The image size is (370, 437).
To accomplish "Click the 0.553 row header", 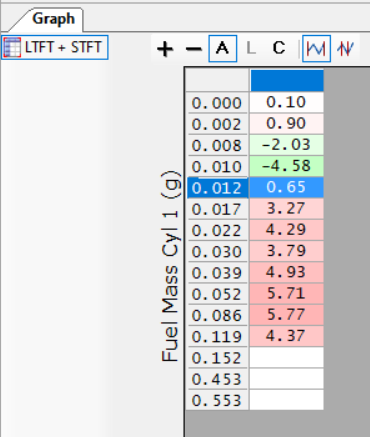I will (217, 400).
